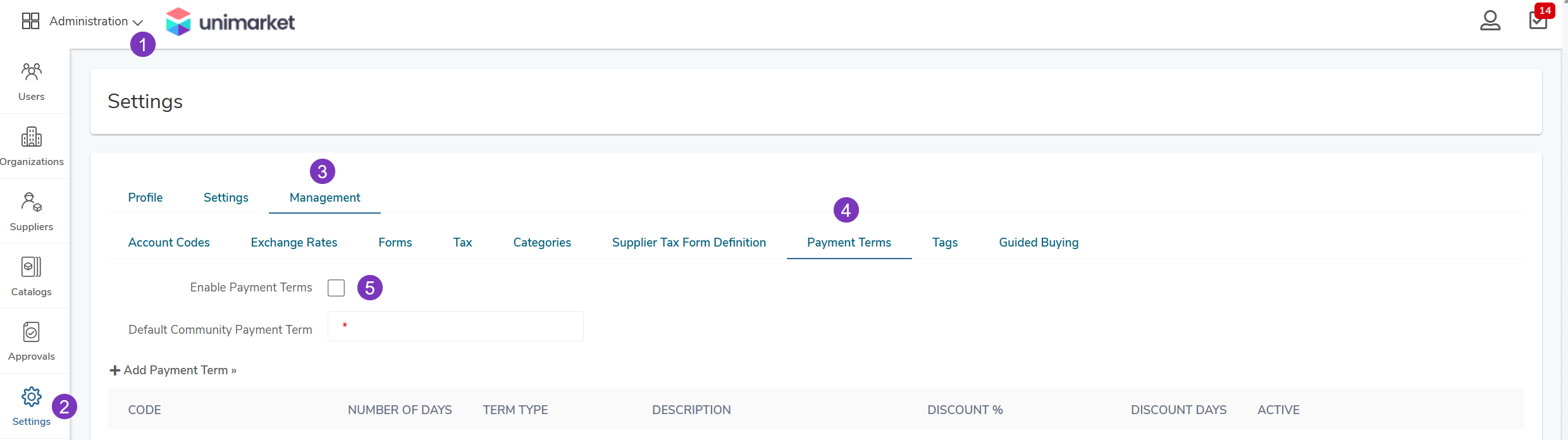Open the Suppliers sidebar icon

point(32,202)
